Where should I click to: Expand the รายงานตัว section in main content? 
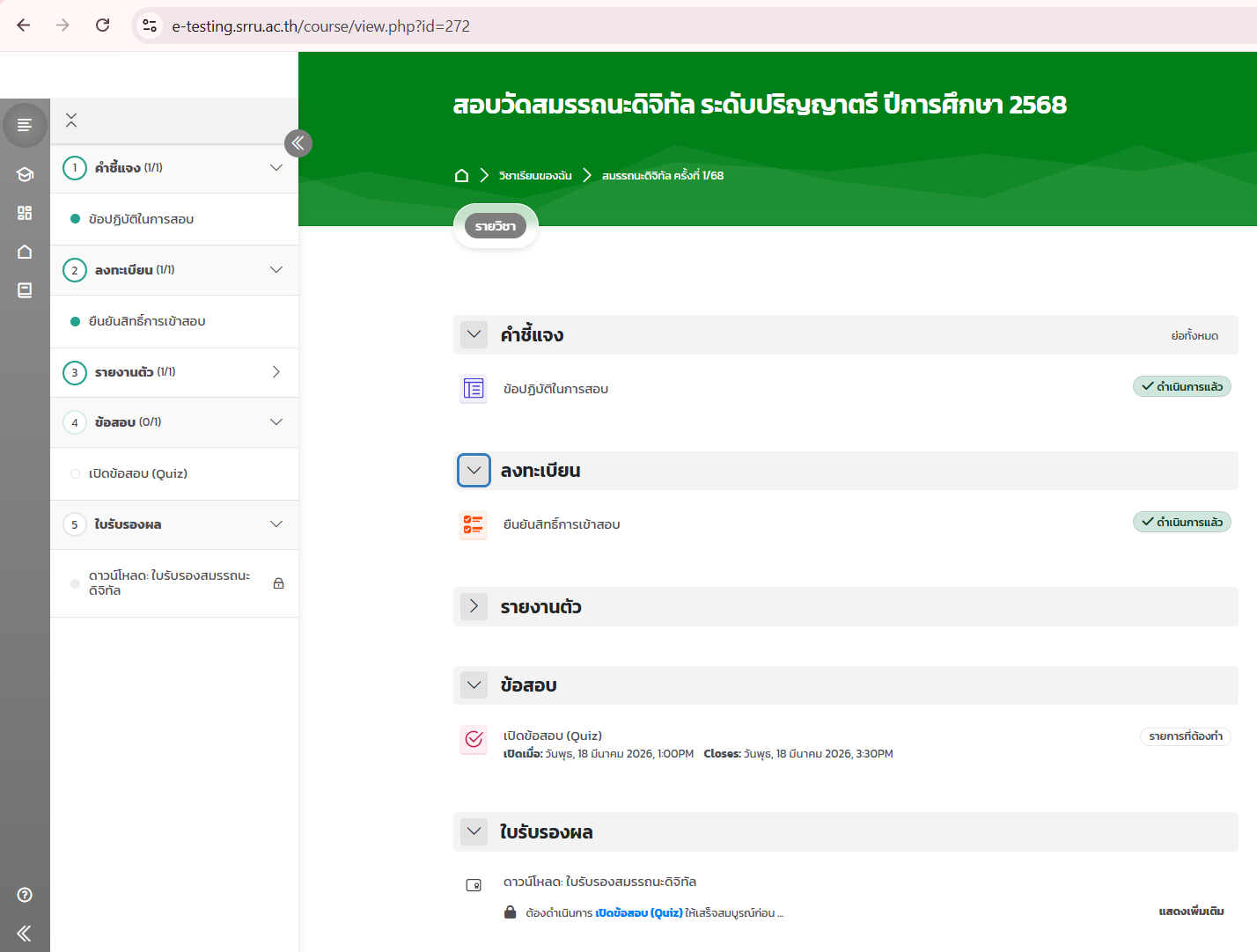(x=474, y=606)
